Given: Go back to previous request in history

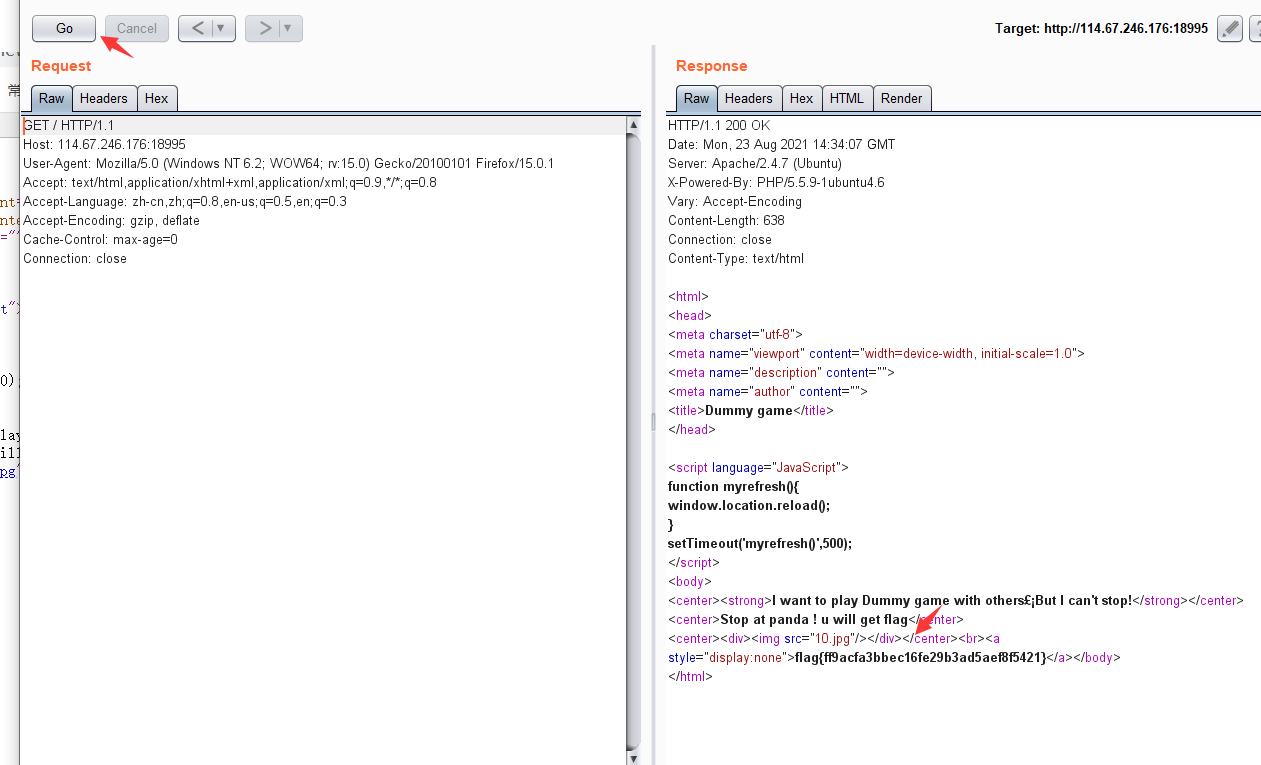Looking at the screenshot, I should (x=197, y=28).
